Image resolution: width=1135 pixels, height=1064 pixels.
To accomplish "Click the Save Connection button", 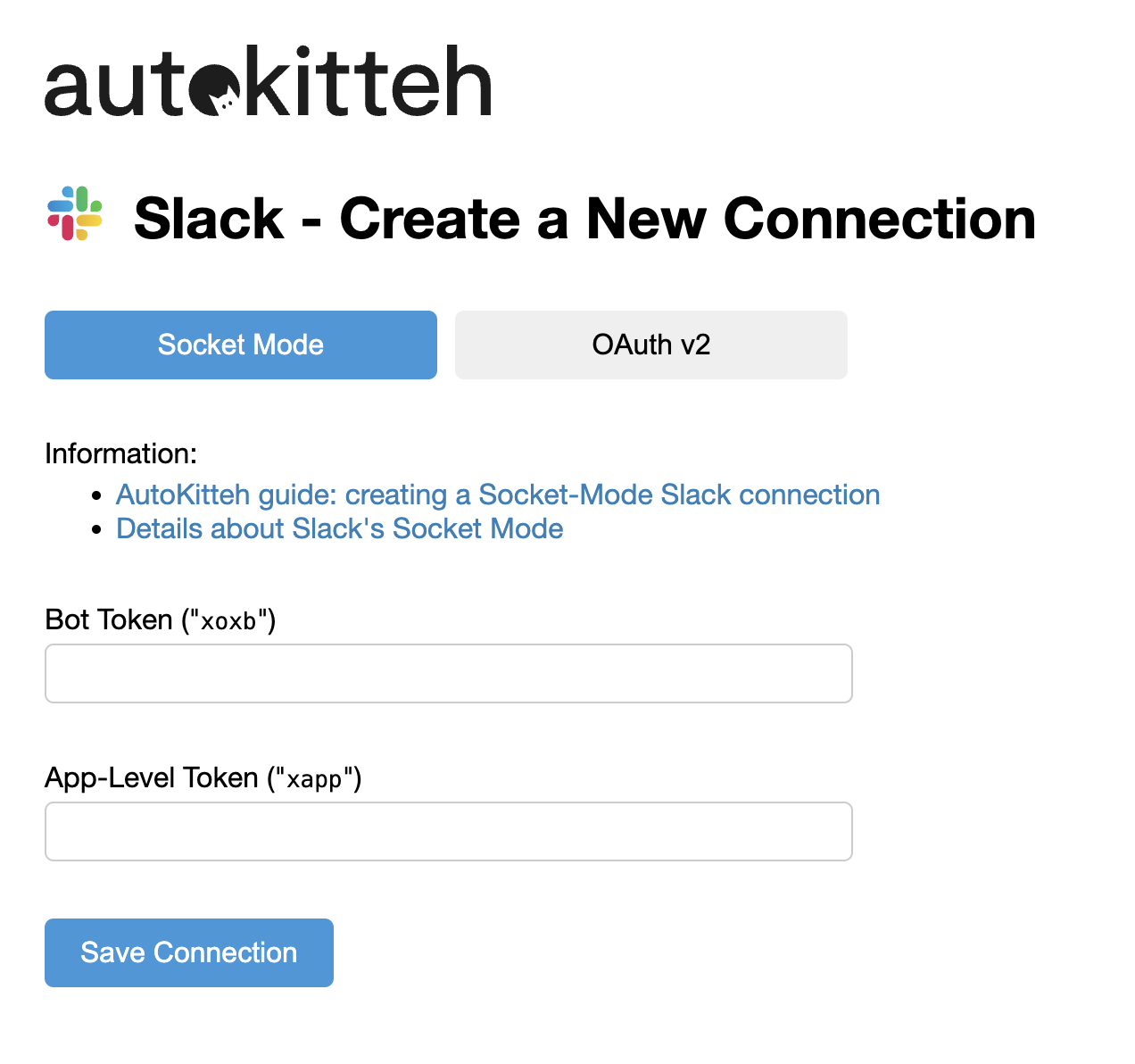I will [x=189, y=952].
